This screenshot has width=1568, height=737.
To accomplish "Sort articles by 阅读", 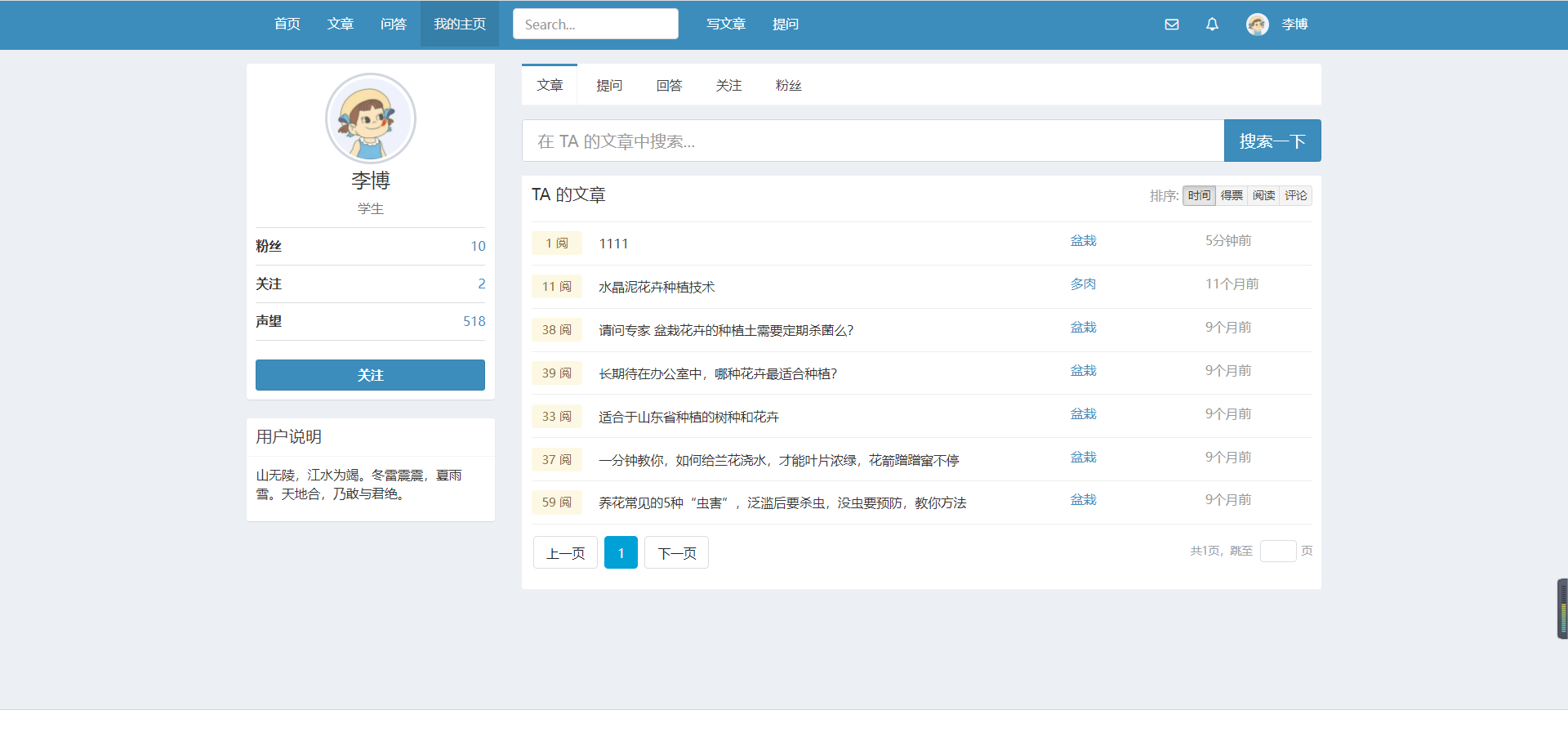I will click(x=1263, y=195).
